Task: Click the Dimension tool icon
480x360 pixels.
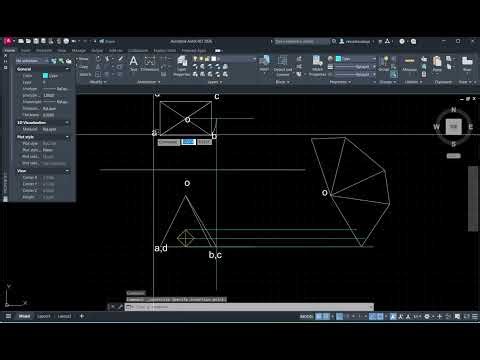Action: tap(149, 63)
